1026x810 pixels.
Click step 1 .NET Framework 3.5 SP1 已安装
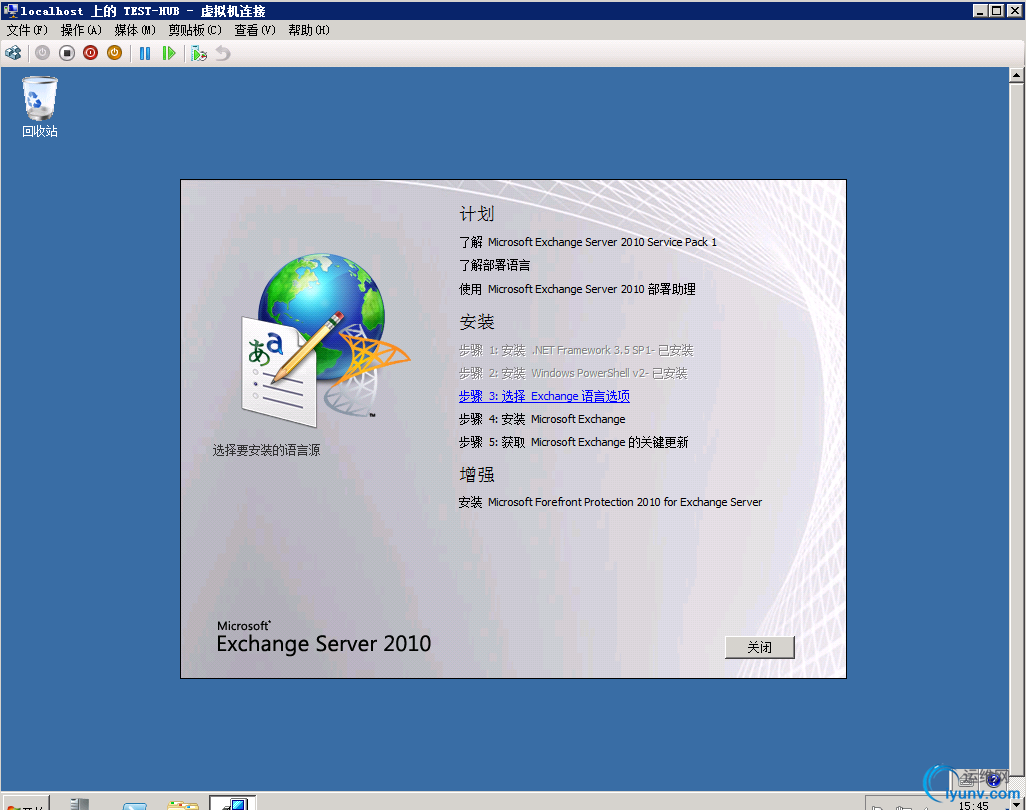[x=576, y=350]
